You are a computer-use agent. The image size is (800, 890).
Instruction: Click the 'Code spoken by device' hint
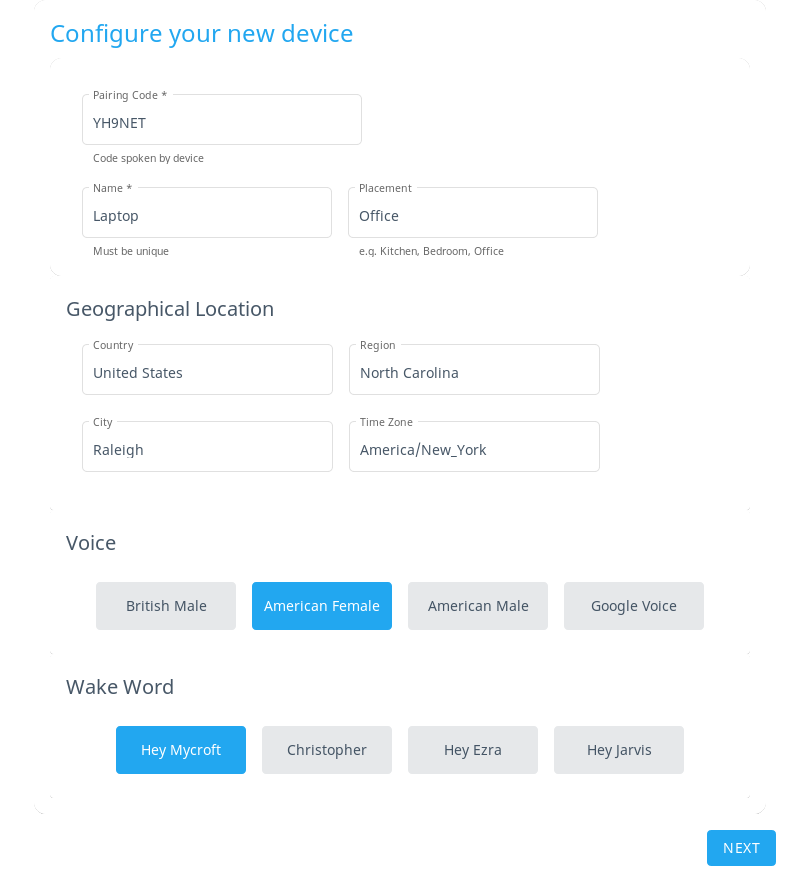coord(148,158)
